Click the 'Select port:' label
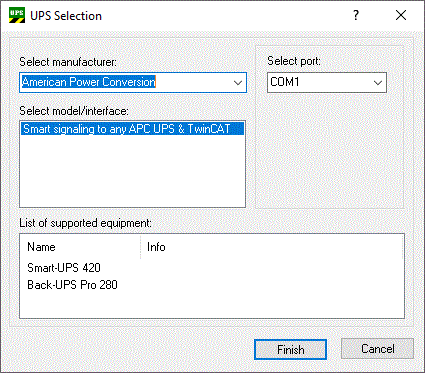Viewport: 425px width, 373px height. coord(294,61)
